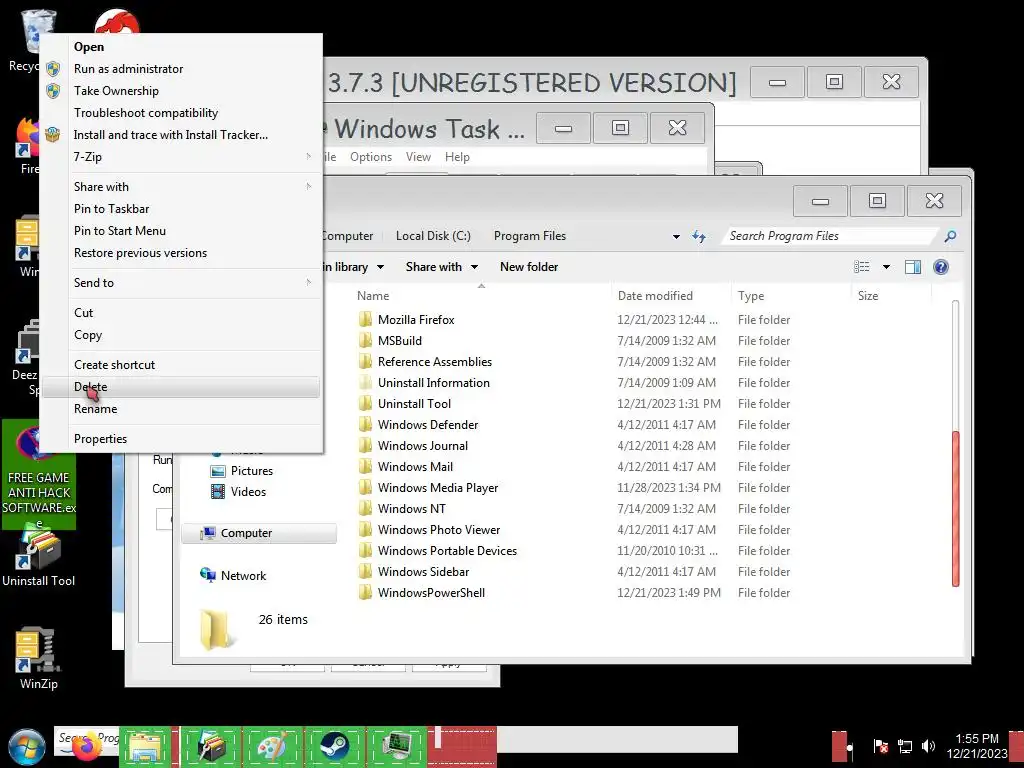Open Options menu in Task Manager window
The image size is (1024, 768).
point(371,157)
